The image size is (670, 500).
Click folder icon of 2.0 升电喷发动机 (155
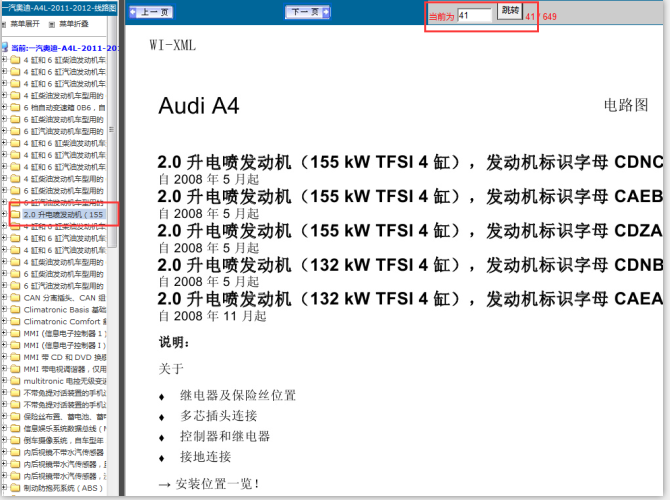[15, 214]
